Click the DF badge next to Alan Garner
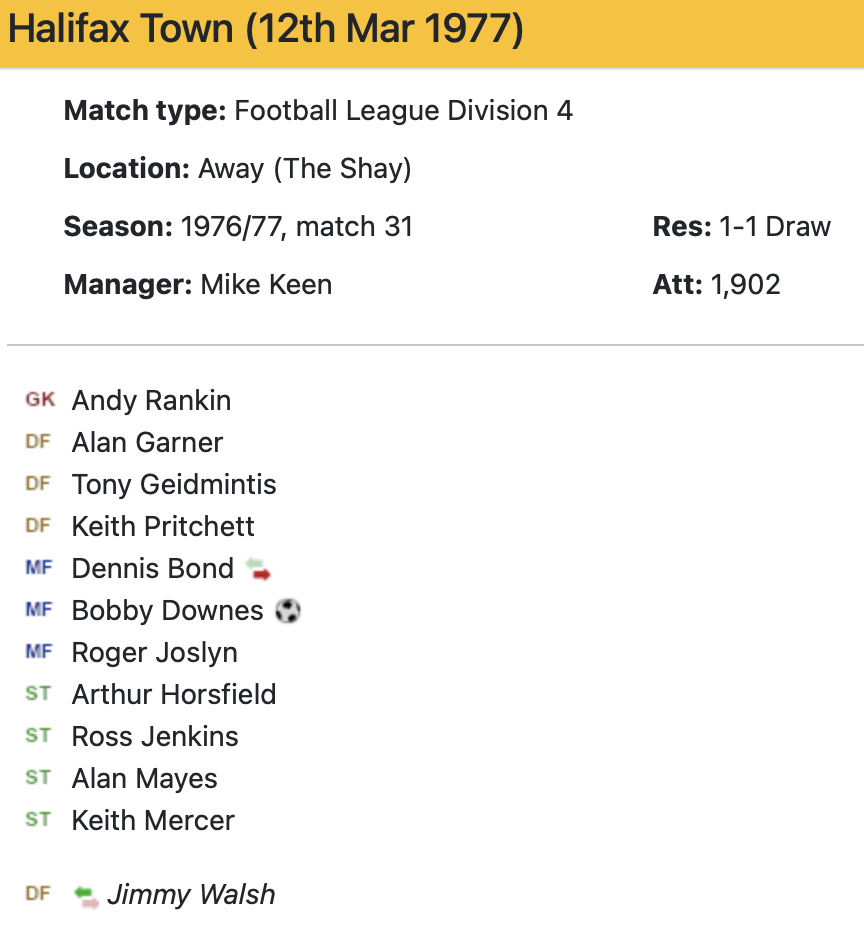The height and width of the screenshot is (936, 864). (x=38, y=442)
